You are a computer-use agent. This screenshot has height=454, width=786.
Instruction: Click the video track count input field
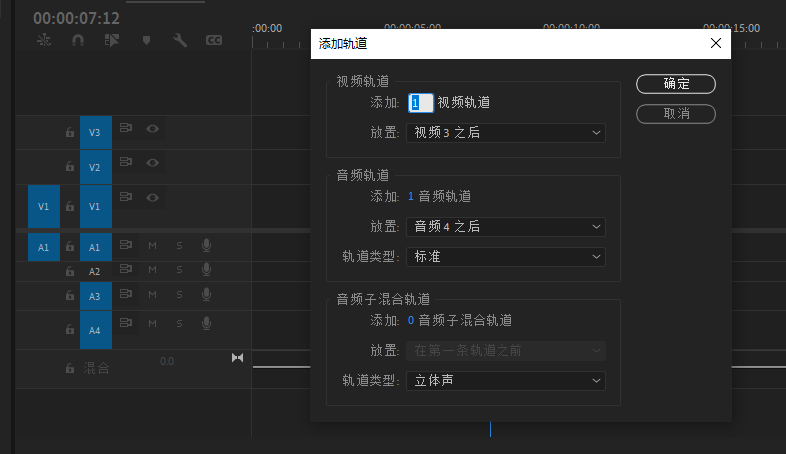(x=420, y=102)
